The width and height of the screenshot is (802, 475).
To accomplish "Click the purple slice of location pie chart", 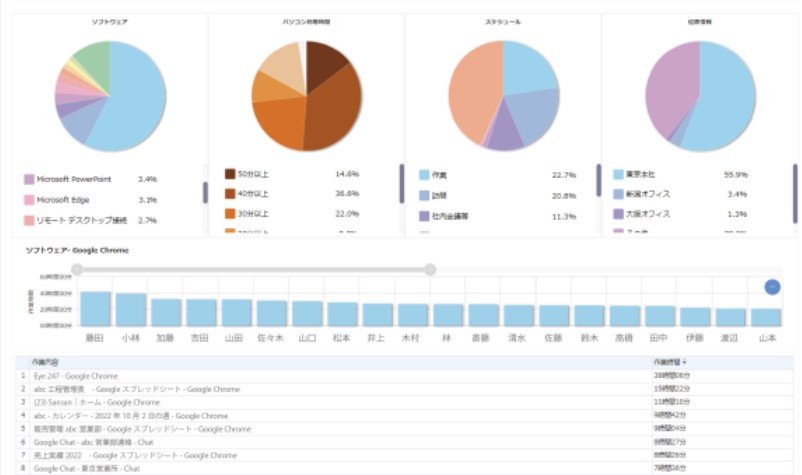I will coord(670,89).
